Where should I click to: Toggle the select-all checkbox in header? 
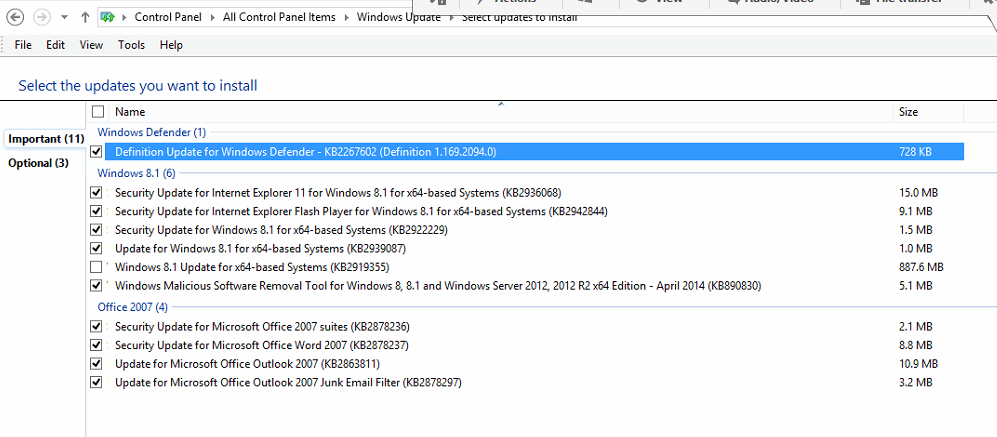tap(98, 112)
